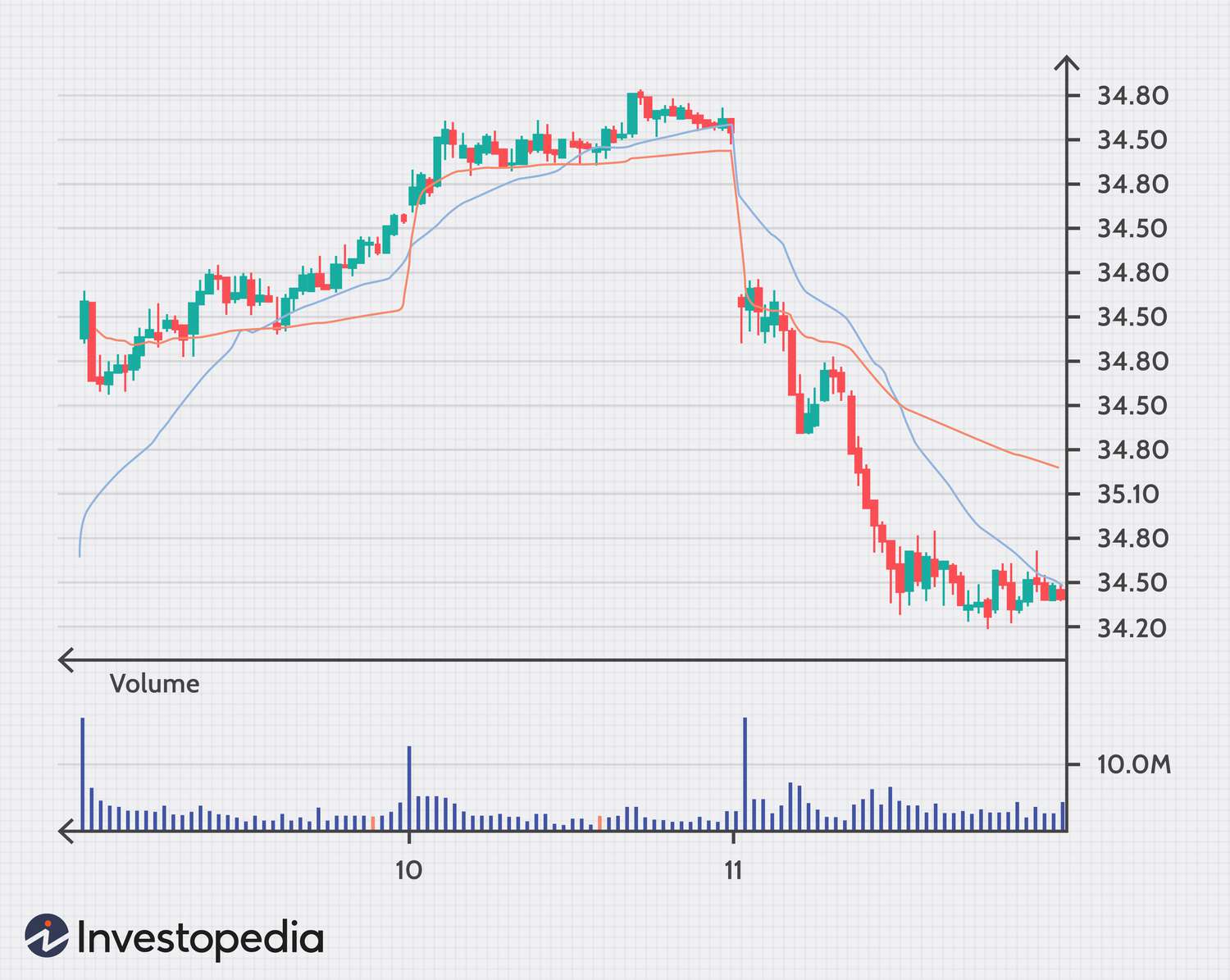Select the "10" date axis label

pos(408,870)
